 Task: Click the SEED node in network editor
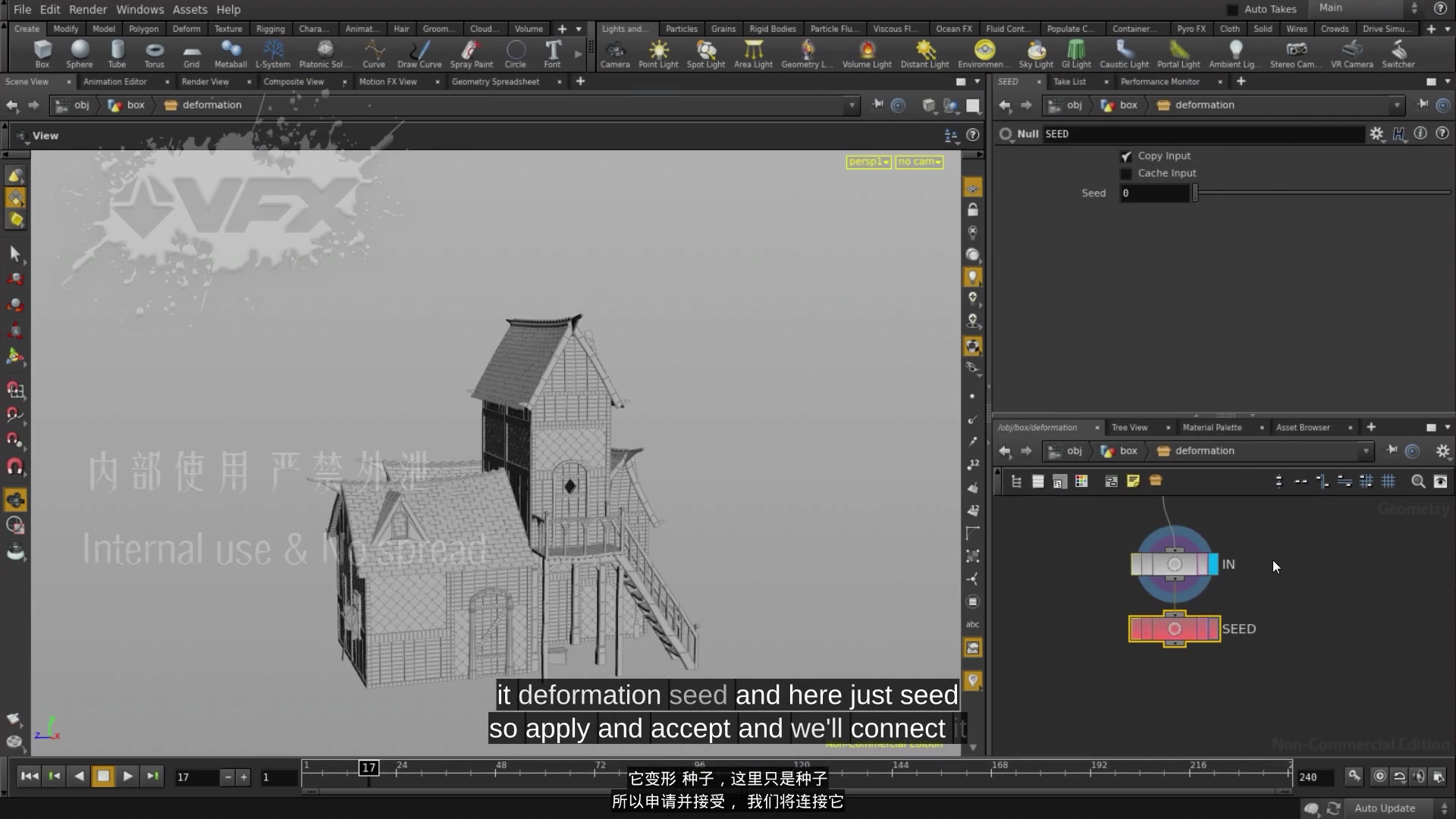pos(1174,628)
